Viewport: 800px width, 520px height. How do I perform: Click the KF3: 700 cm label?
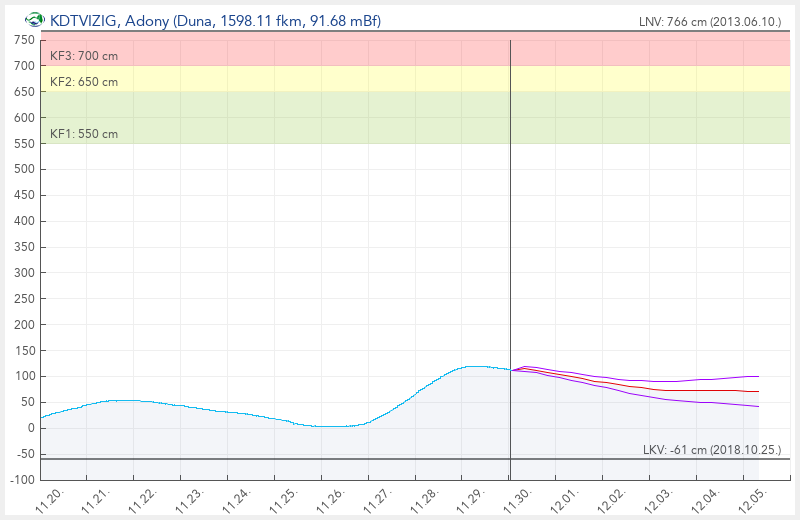coord(84,56)
